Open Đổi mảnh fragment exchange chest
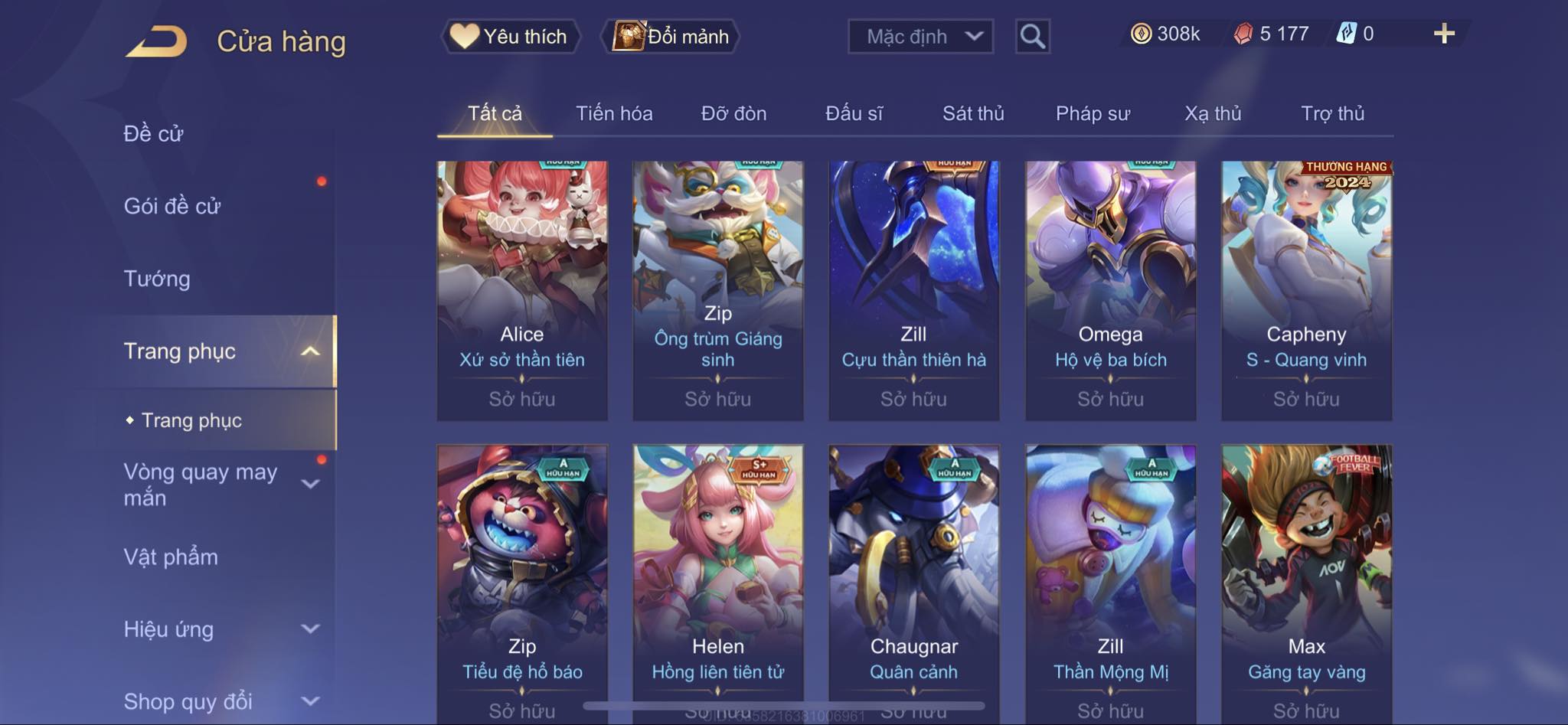Image resolution: width=1568 pixels, height=725 pixels. point(671,36)
